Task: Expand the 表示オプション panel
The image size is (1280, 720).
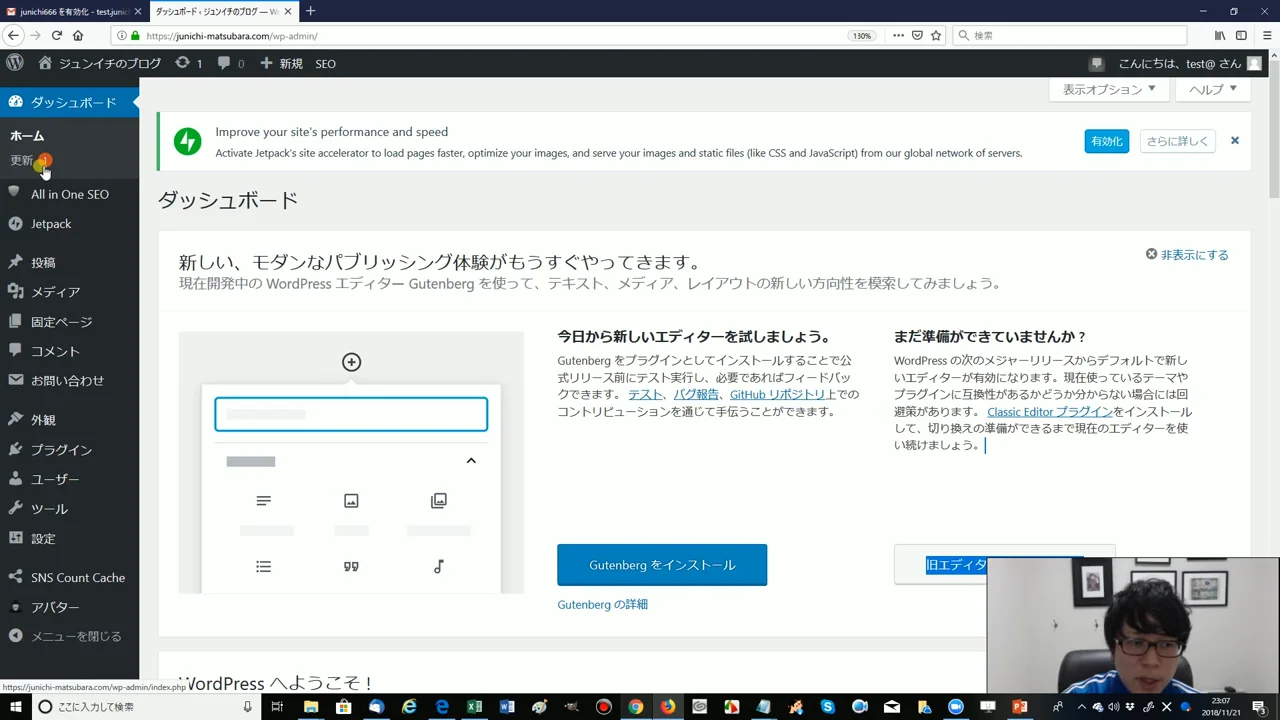Action: coord(1109,89)
